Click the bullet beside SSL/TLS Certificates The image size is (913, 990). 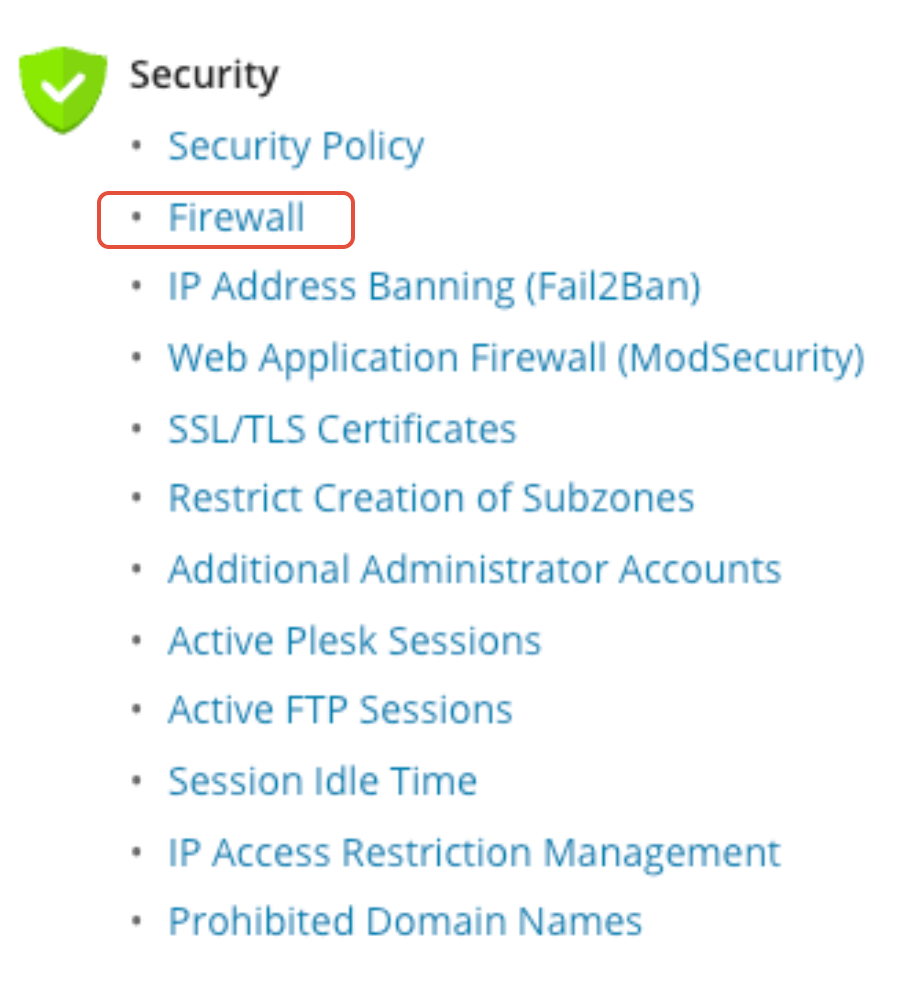point(136,429)
